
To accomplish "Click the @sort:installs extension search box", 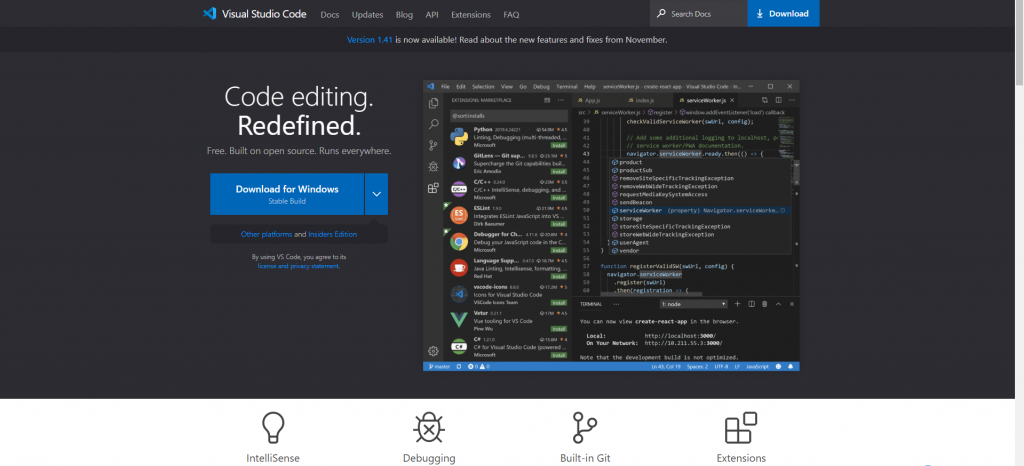I will click(508, 116).
